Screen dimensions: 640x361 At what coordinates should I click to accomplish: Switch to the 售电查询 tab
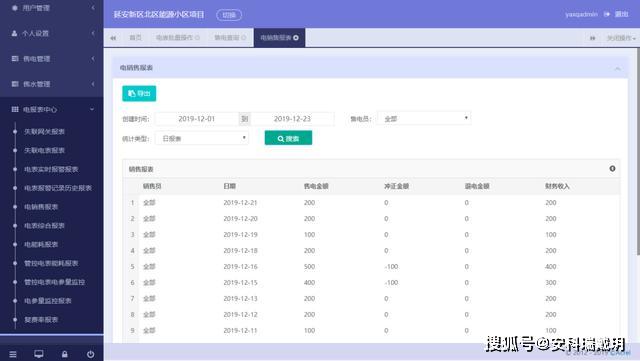point(227,38)
